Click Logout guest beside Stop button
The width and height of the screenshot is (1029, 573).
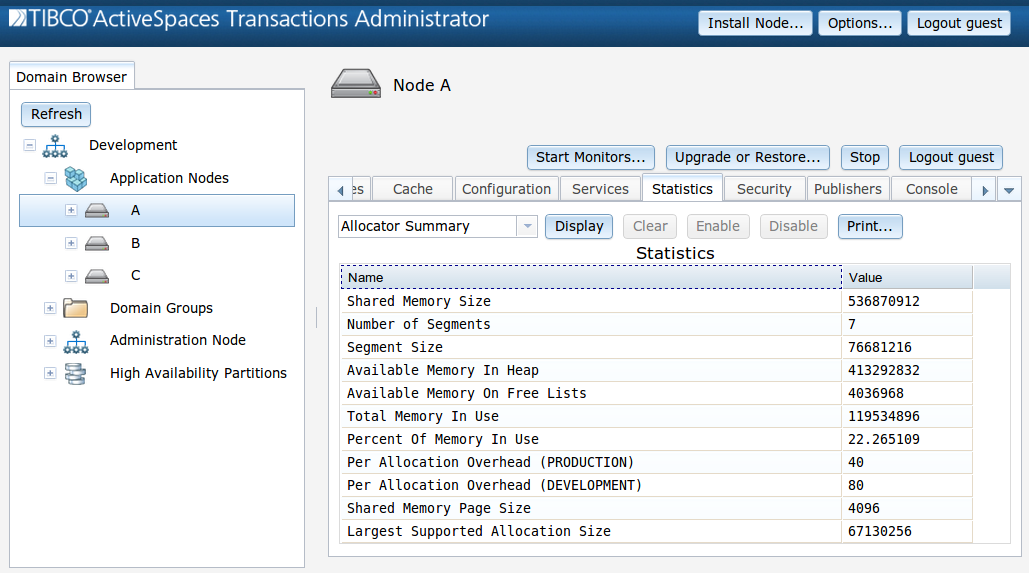click(951, 158)
